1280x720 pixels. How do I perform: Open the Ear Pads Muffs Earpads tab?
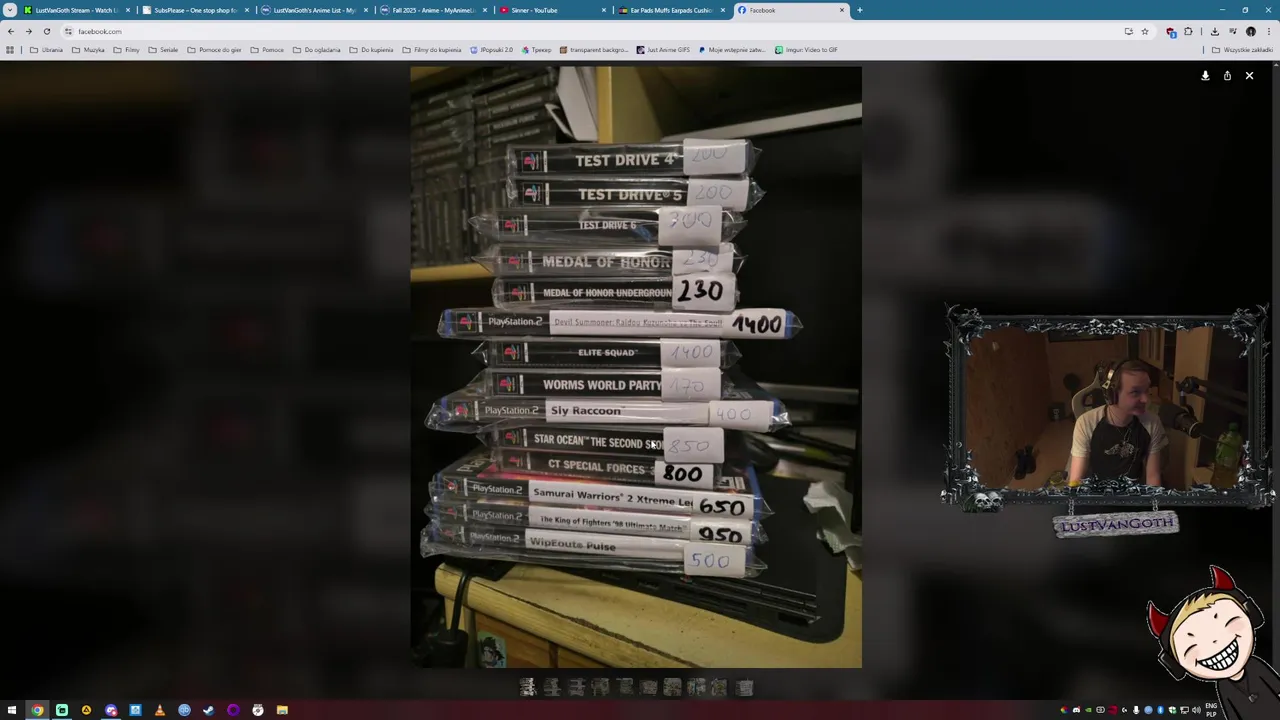(x=672, y=10)
